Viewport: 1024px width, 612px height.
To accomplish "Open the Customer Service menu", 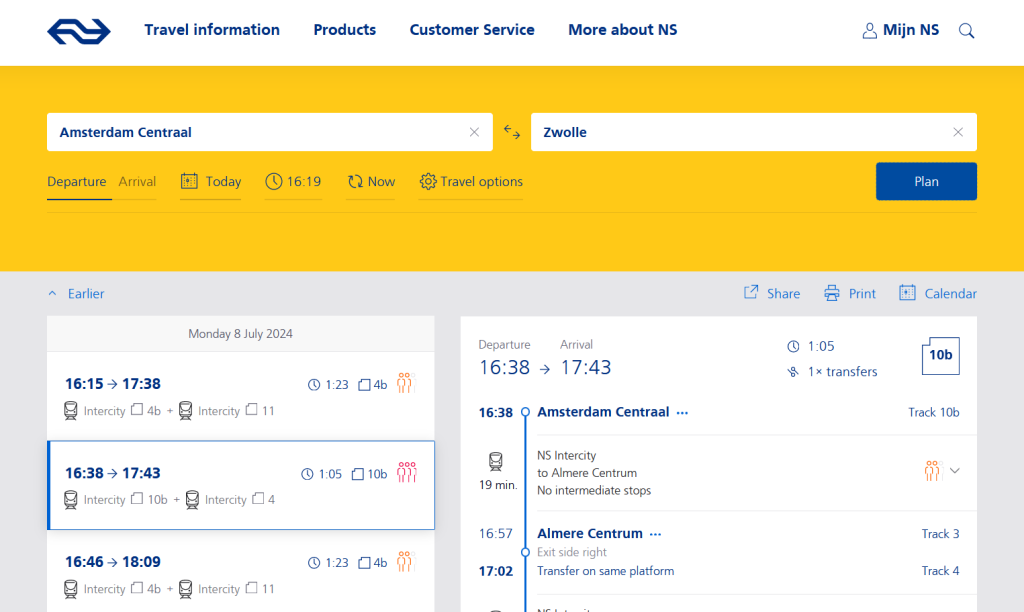I will (x=472, y=30).
